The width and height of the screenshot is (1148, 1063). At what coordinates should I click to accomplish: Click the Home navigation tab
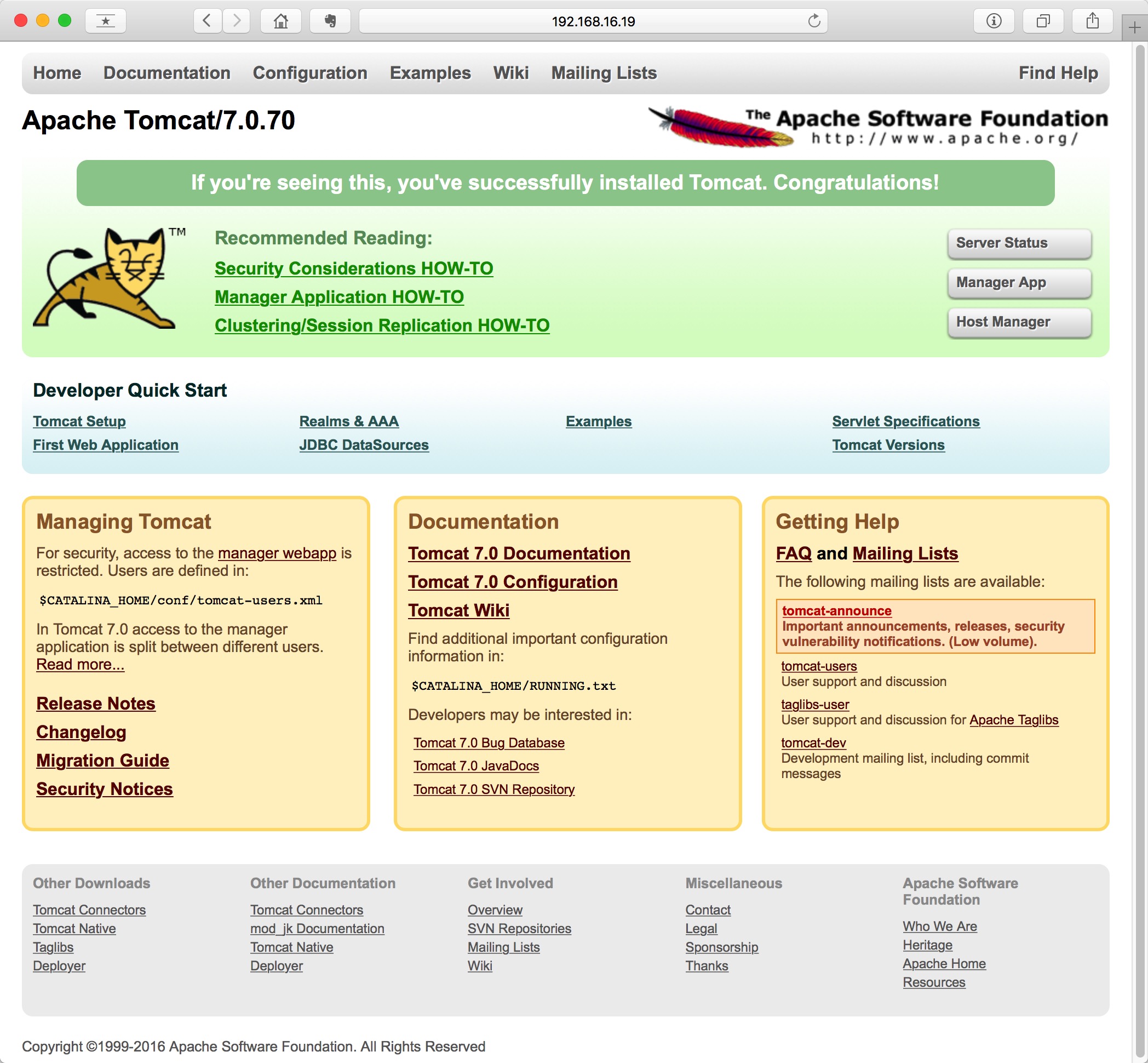57,72
